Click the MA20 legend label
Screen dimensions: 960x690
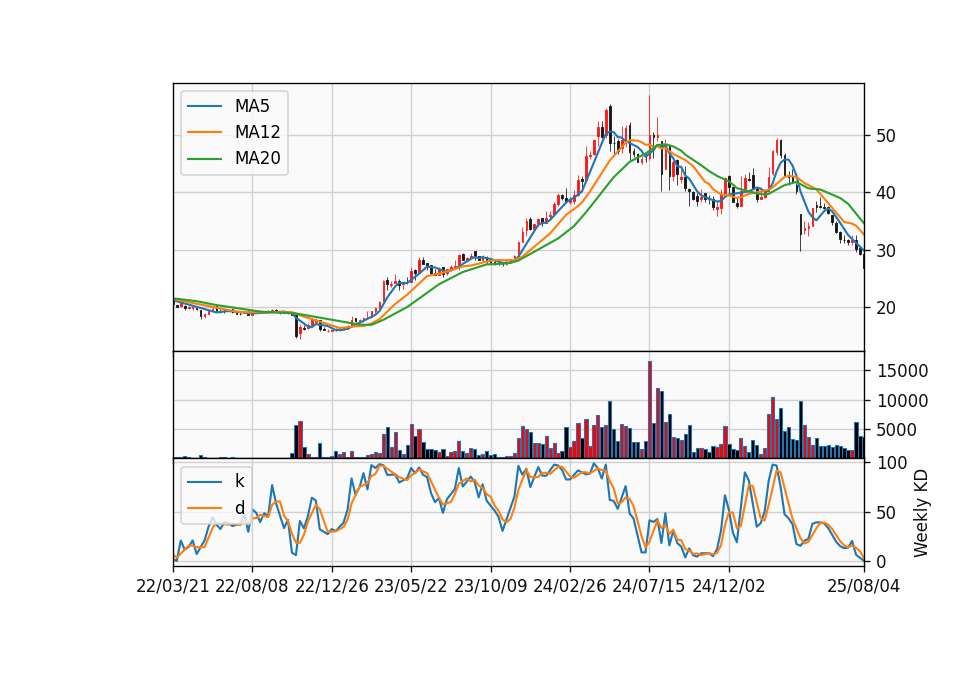pyautogui.click(x=257, y=159)
